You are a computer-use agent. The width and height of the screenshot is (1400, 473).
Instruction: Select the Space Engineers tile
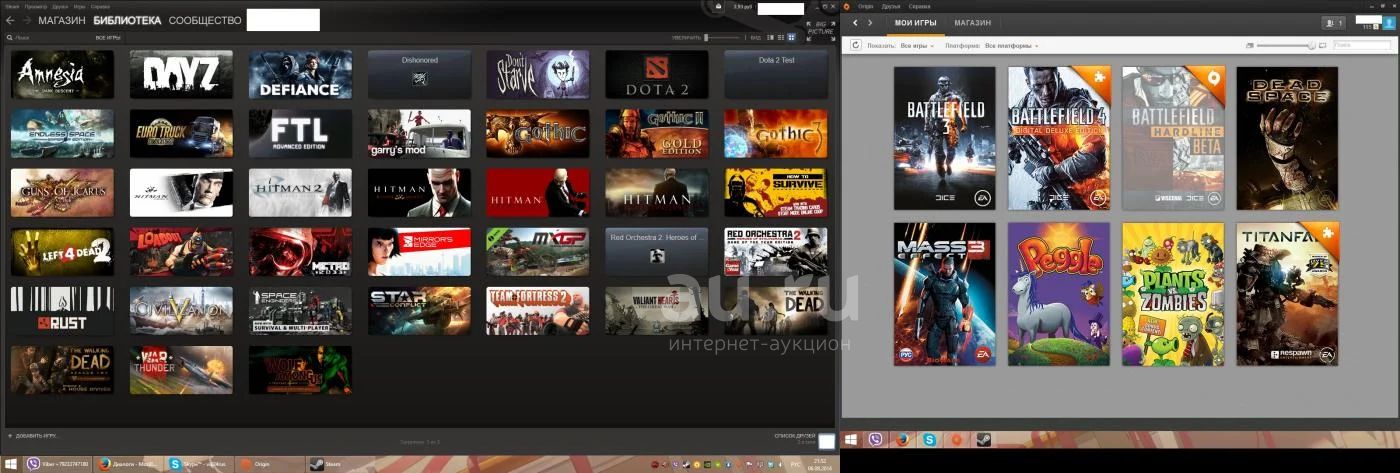click(300, 311)
